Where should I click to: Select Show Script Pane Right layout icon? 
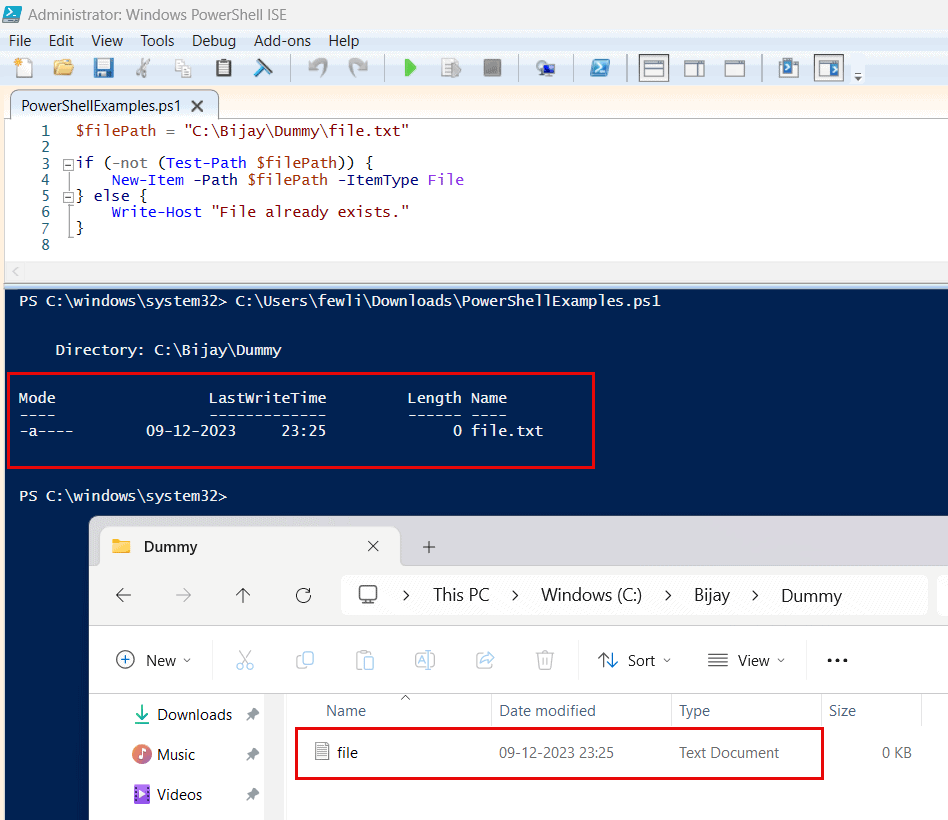point(695,67)
